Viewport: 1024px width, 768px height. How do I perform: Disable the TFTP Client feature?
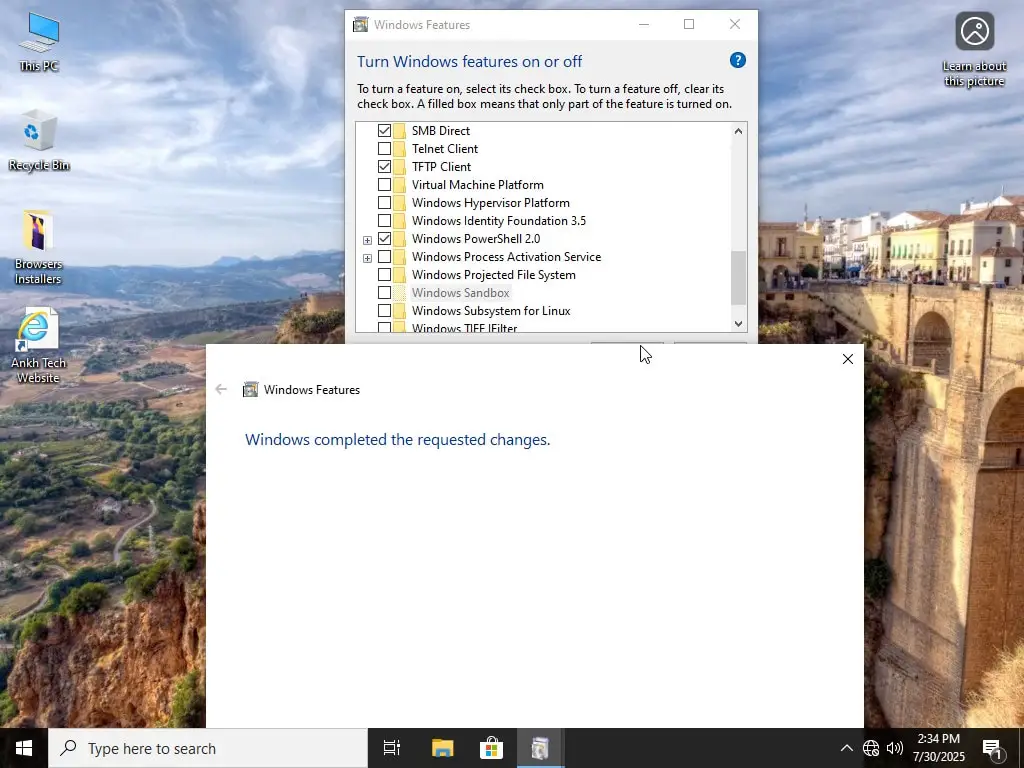coord(386,166)
